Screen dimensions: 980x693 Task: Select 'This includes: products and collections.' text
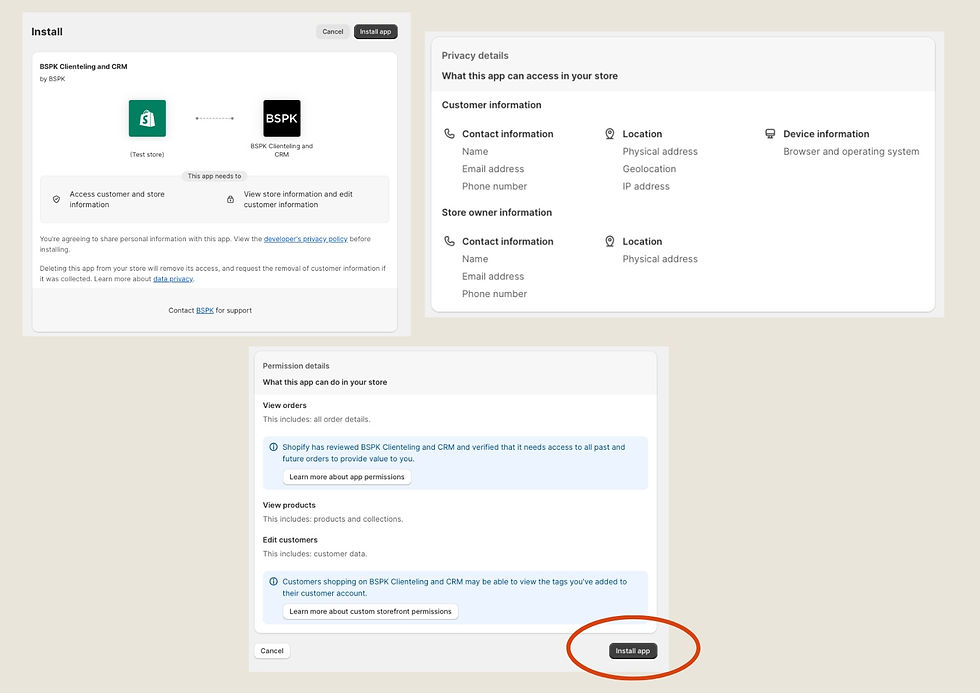333,519
